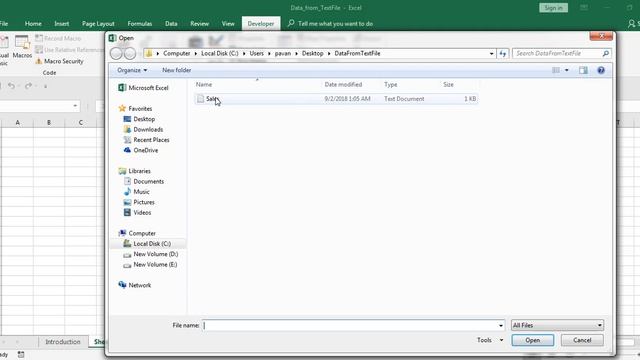Viewport: 640px width, 360px height.
Task: Undo with the quick access undo arrow
Action: (11, 86)
